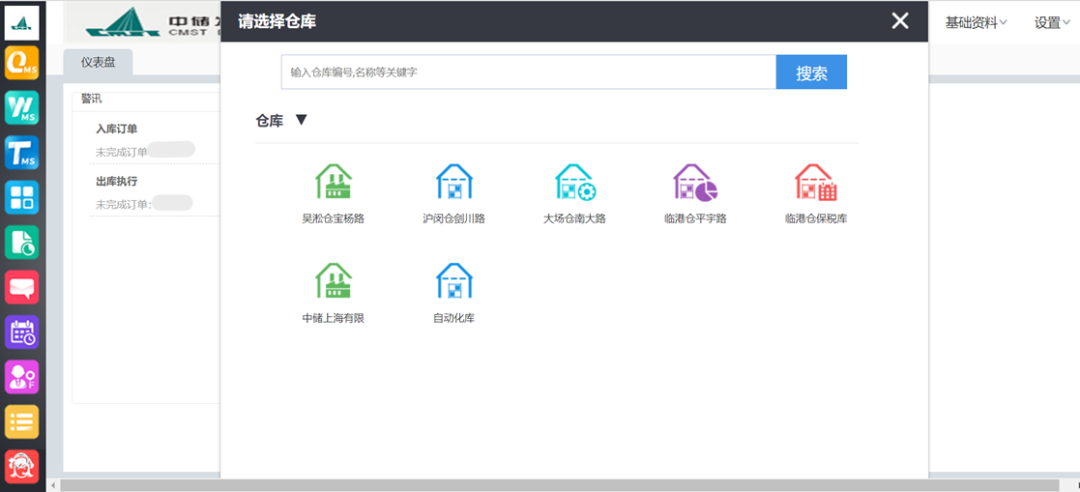Collapse the 仓库 section triangle
Image resolution: width=1080 pixels, height=492 pixels.
tap(301, 120)
